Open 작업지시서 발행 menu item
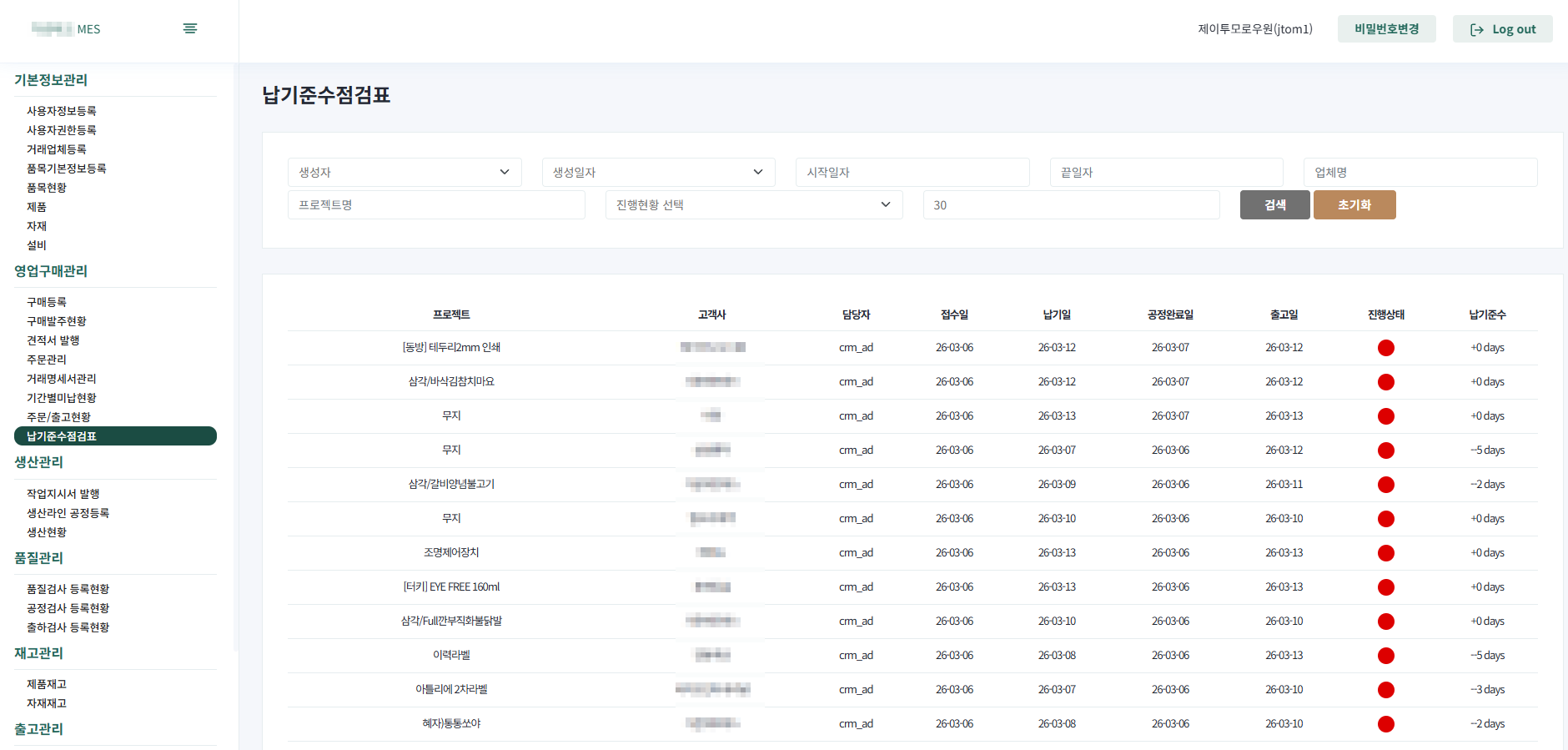Screen dimensions: 1568x750 point(63,494)
